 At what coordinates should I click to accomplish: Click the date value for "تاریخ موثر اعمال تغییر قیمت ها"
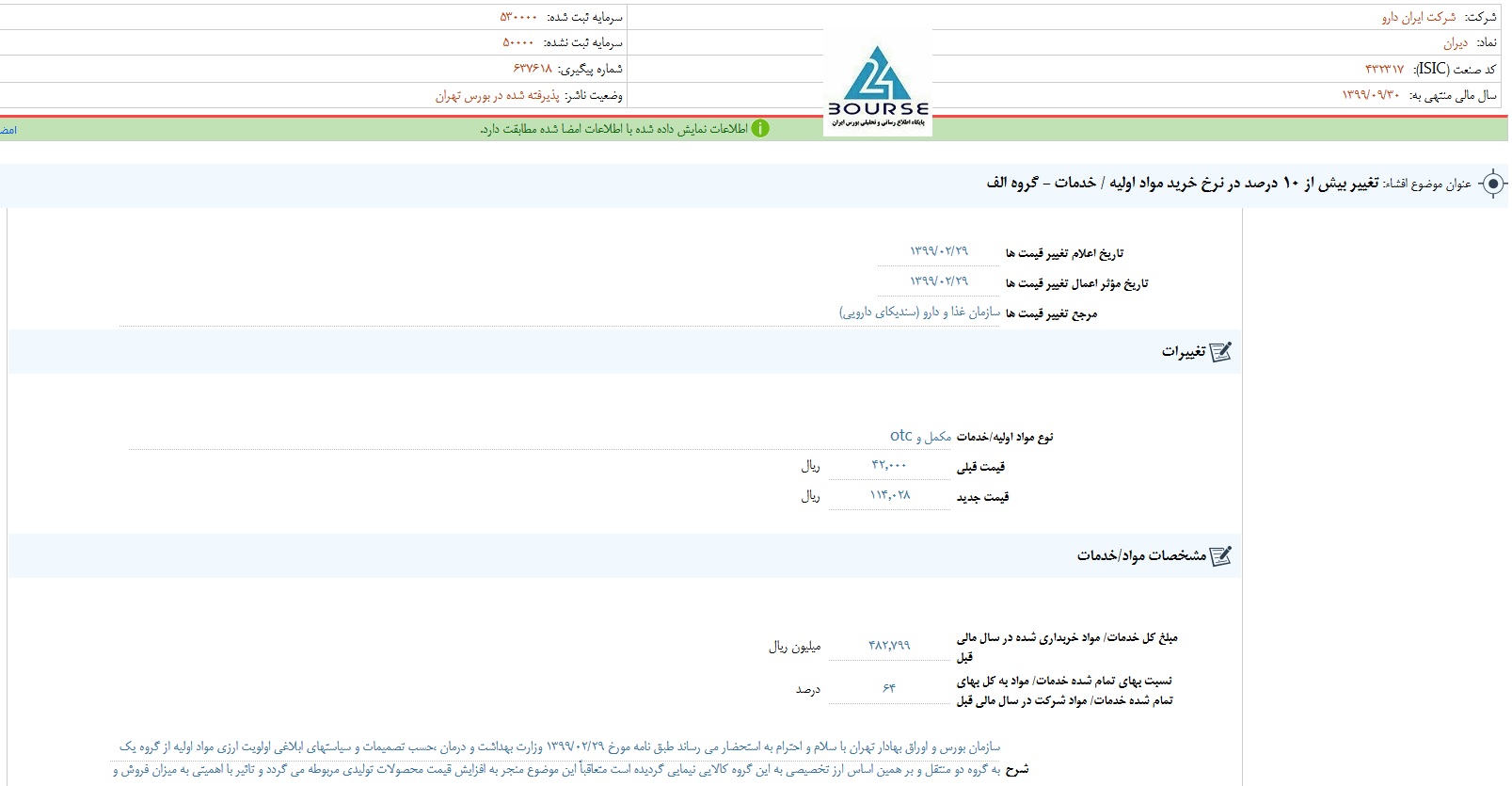tap(939, 281)
